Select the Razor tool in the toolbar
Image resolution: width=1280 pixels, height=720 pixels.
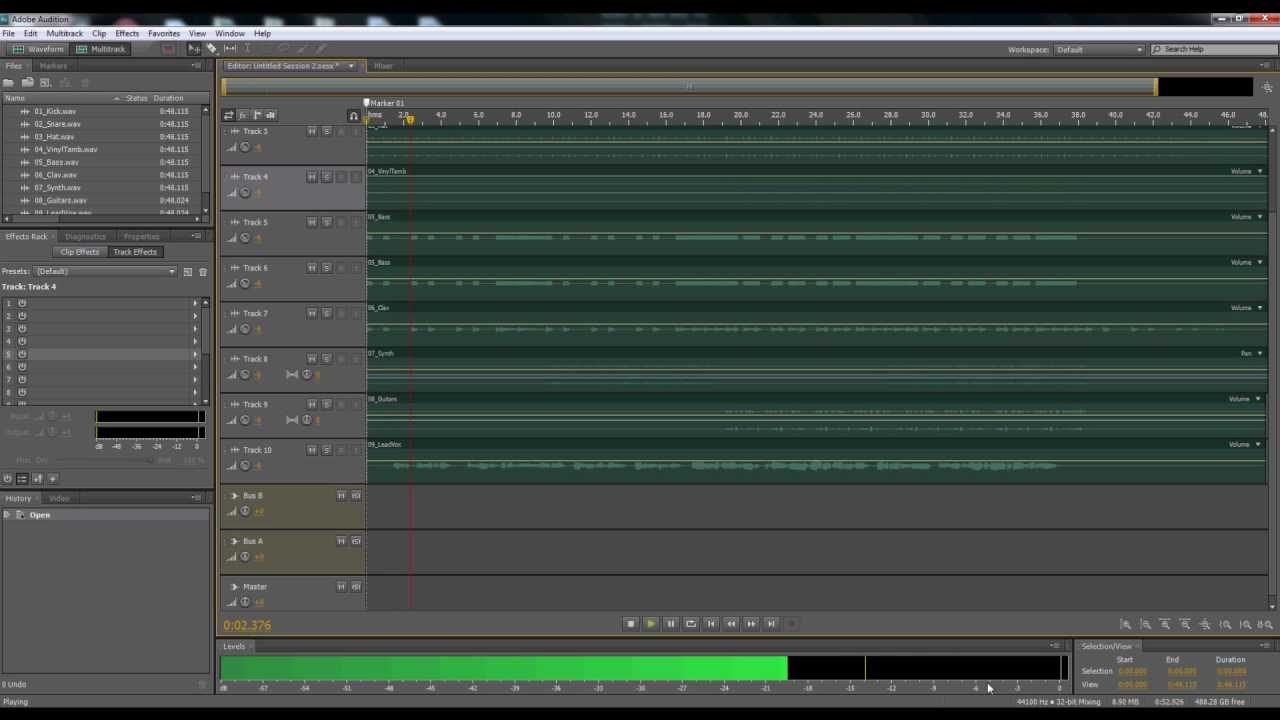(211, 49)
